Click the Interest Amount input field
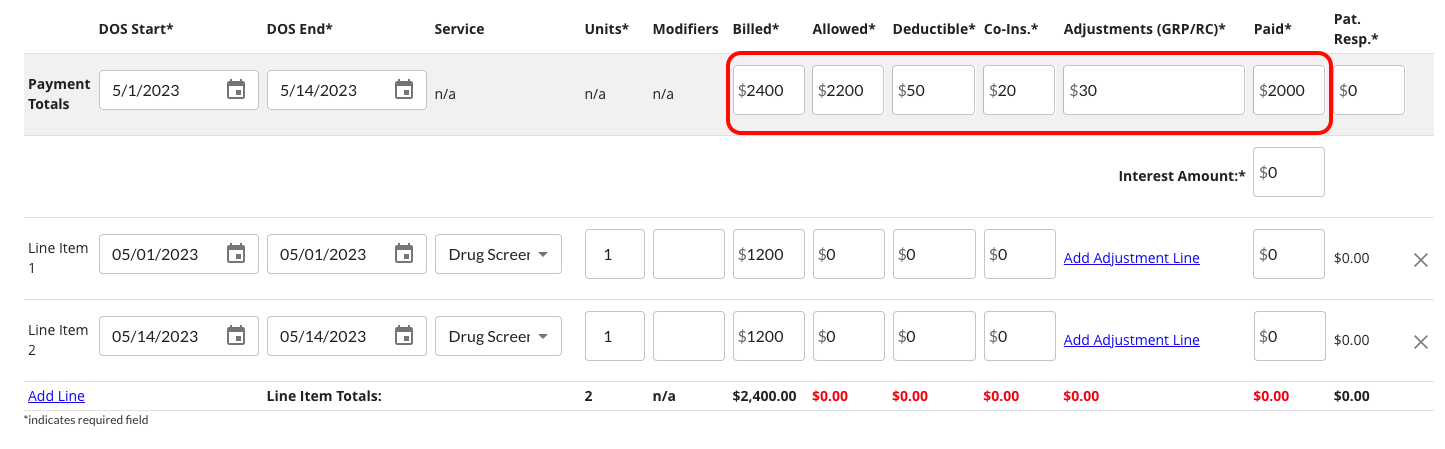The width and height of the screenshot is (1445, 449). 1289,172
